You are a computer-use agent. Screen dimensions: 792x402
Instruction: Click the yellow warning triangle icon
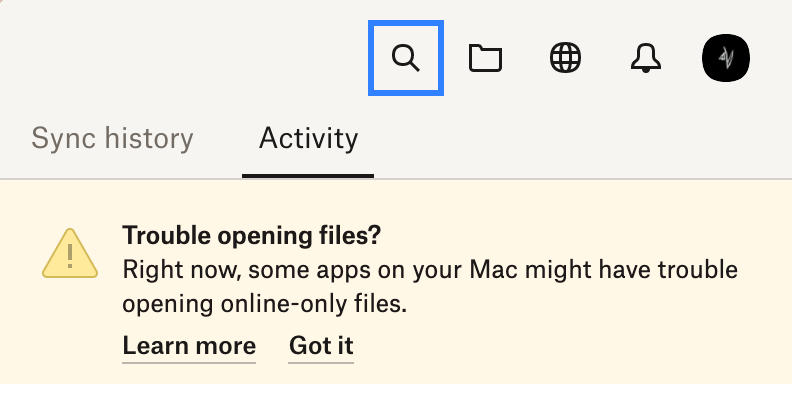click(70, 253)
